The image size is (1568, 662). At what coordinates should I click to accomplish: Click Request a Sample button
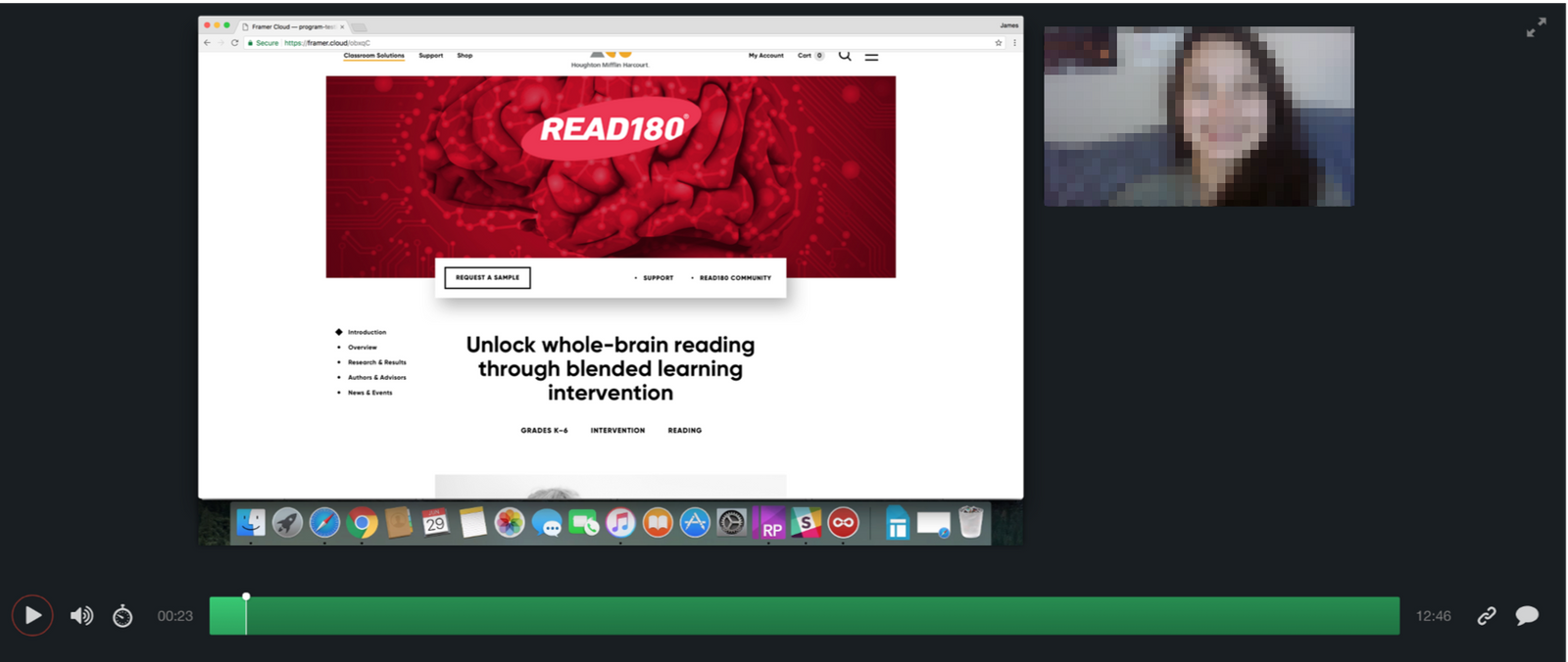(487, 278)
